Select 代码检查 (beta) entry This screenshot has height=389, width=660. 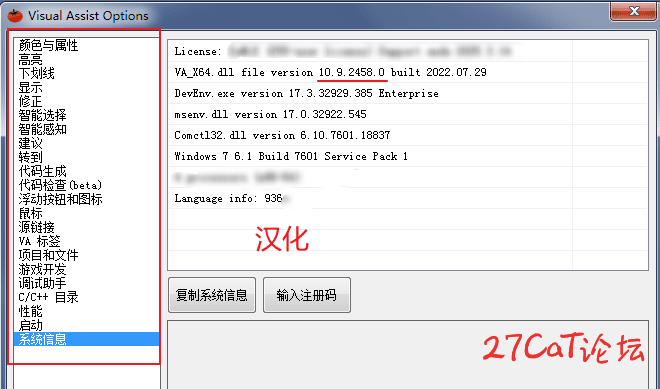[x=60, y=185]
